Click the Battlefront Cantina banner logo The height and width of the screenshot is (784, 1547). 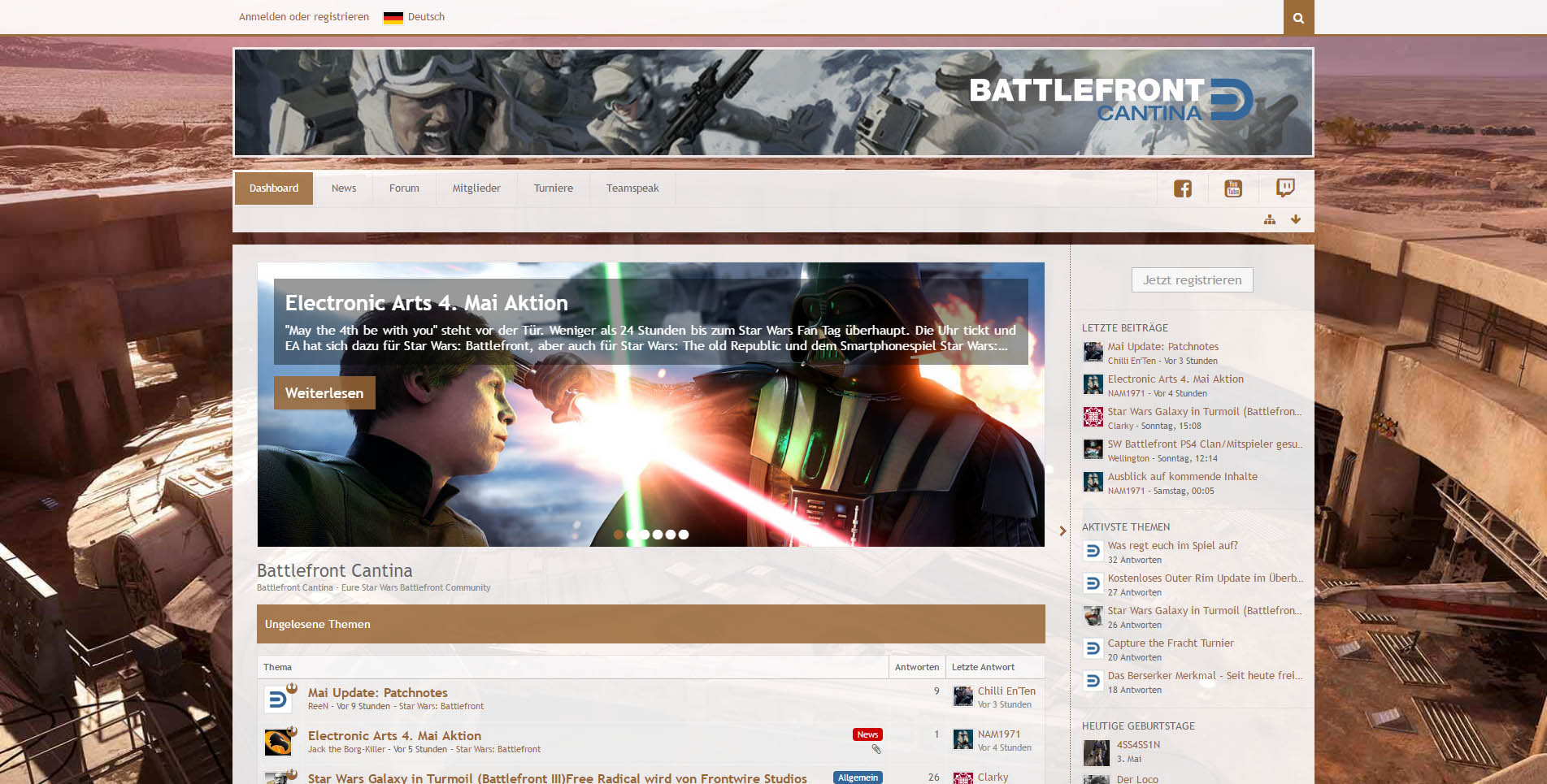(1110, 100)
